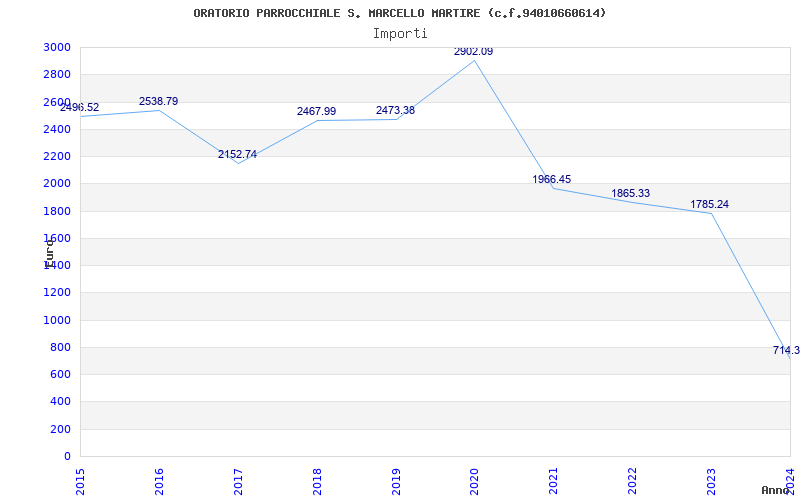Click x-axis year 2019

(396, 481)
